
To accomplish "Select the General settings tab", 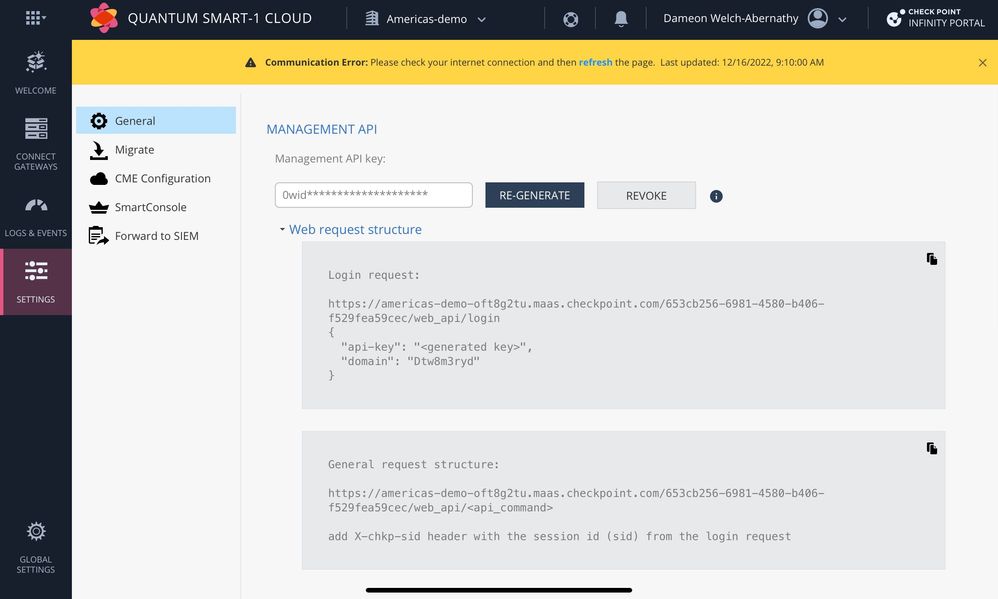I will [x=156, y=120].
